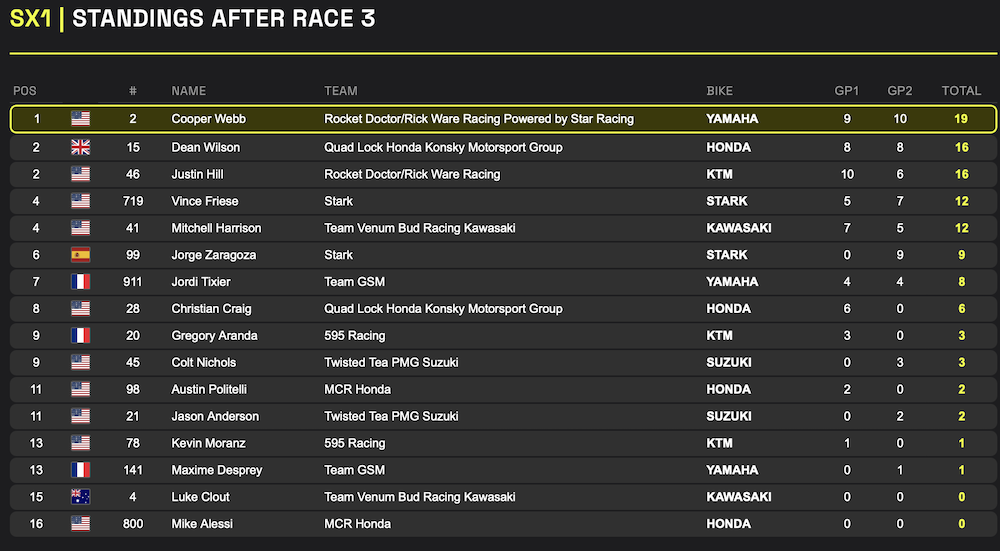Select rider name Colt Nichols

(x=203, y=362)
